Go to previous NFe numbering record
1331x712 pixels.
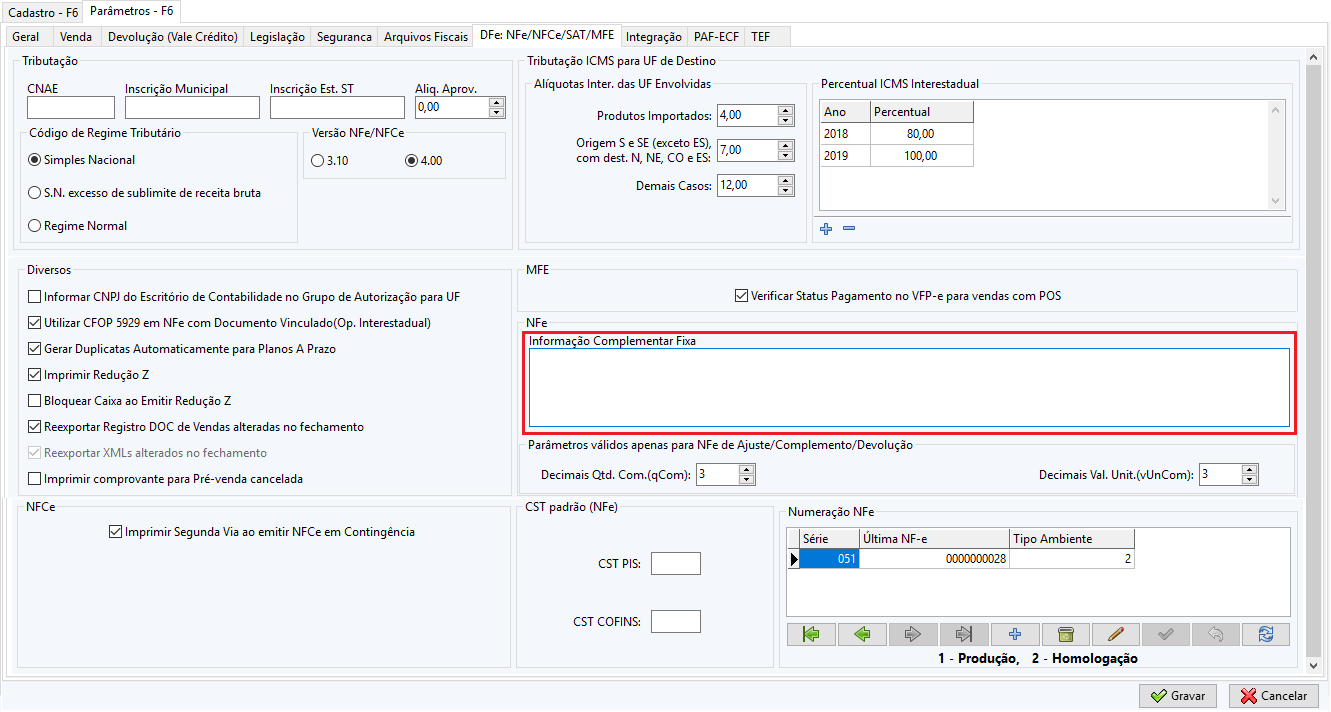[x=862, y=634]
